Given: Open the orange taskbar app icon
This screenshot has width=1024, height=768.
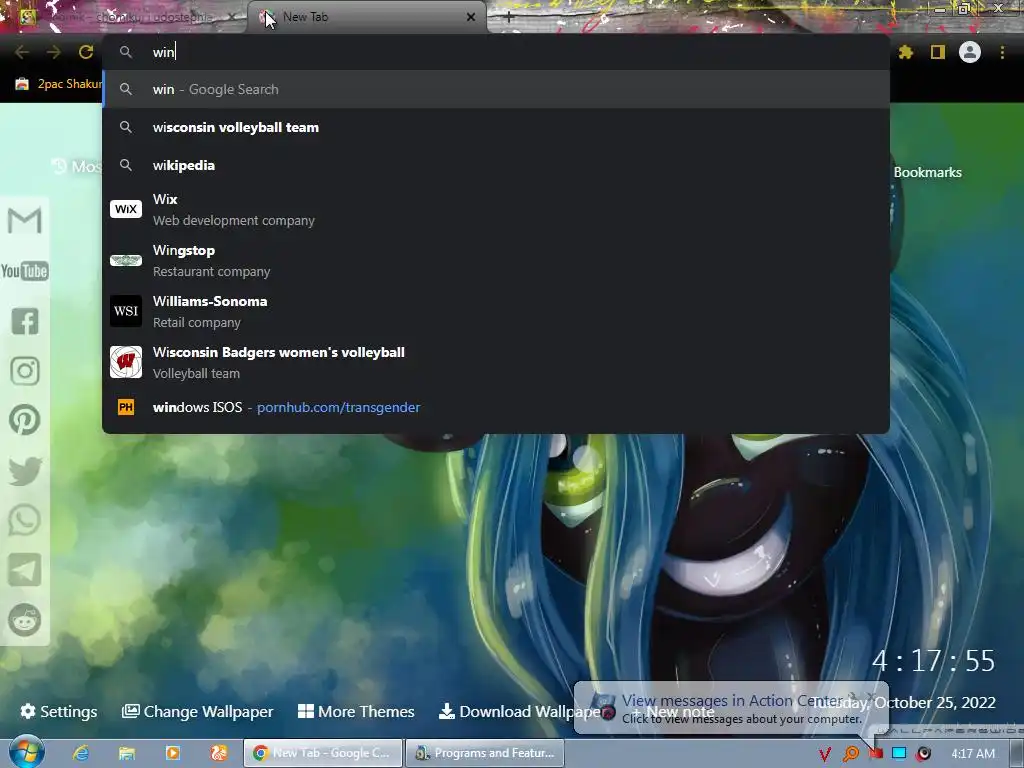Looking at the screenshot, I should coord(219,753).
